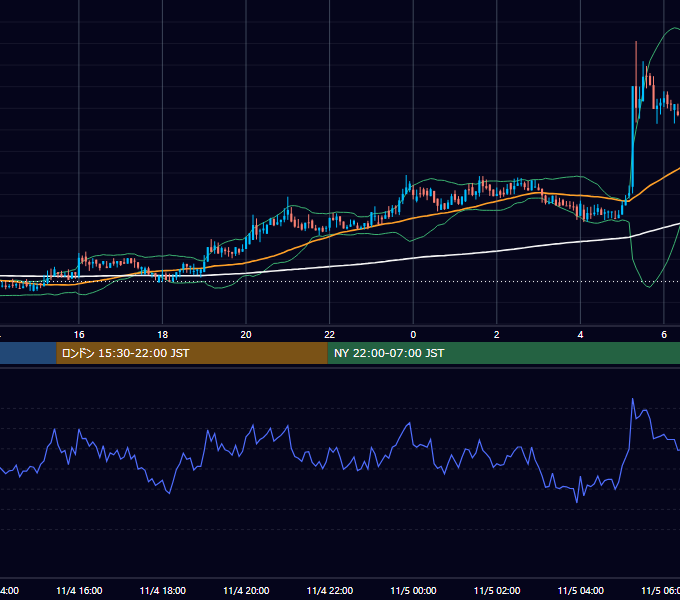Click the 6 hour label on price chart axis
The height and width of the screenshot is (600, 680).
coord(664,335)
